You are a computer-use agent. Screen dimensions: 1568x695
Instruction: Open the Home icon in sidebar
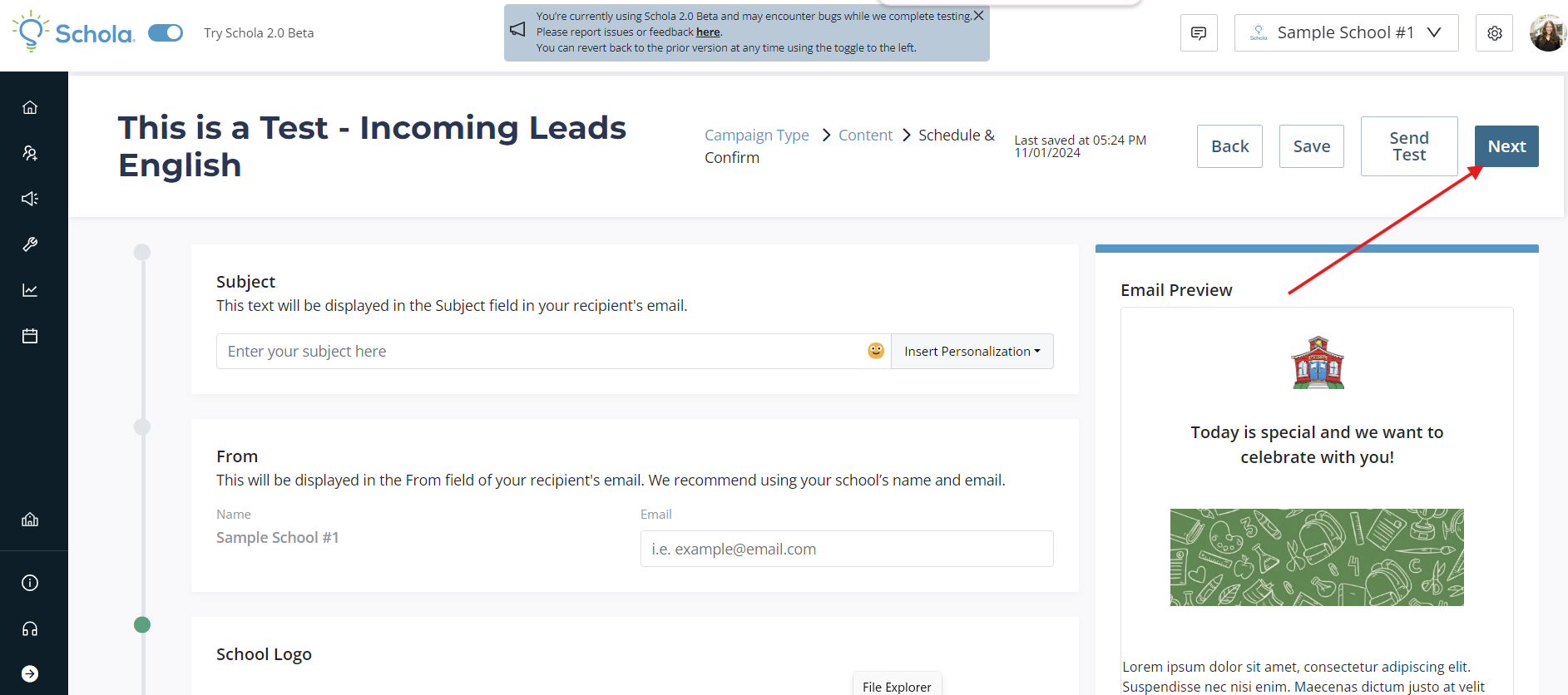(30, 107)
